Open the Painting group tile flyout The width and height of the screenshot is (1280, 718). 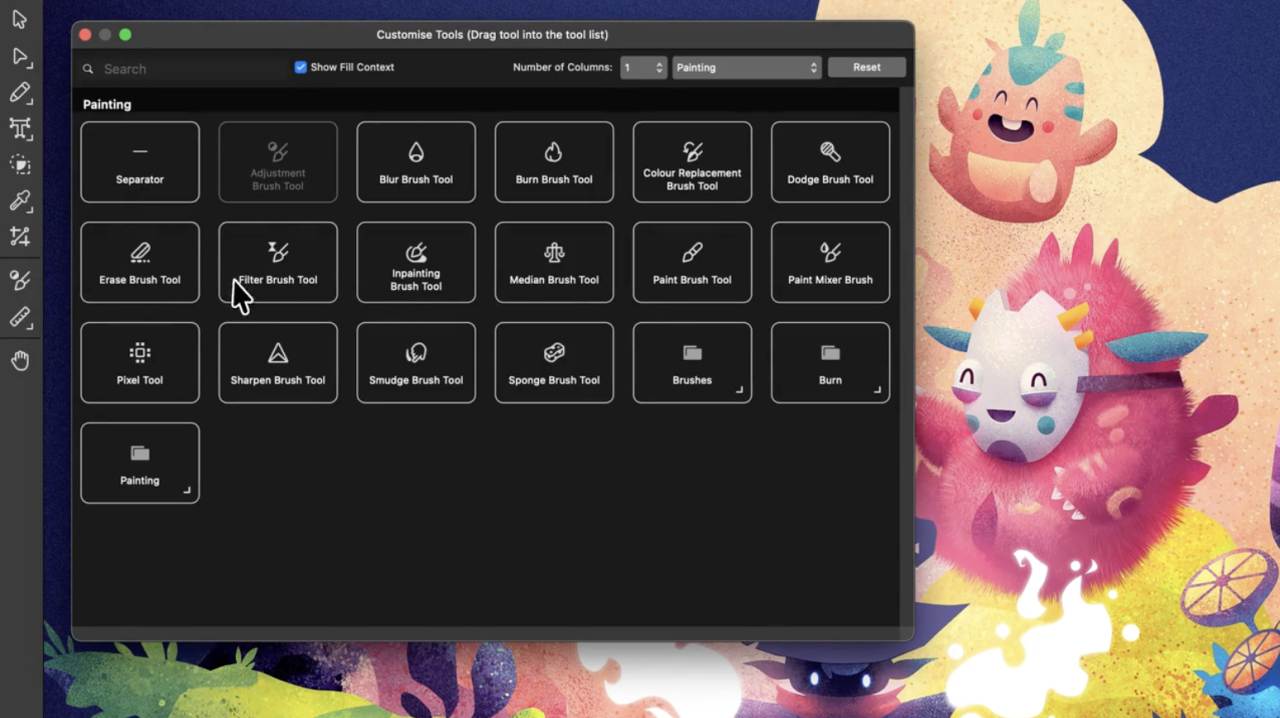tap(186, 490)
